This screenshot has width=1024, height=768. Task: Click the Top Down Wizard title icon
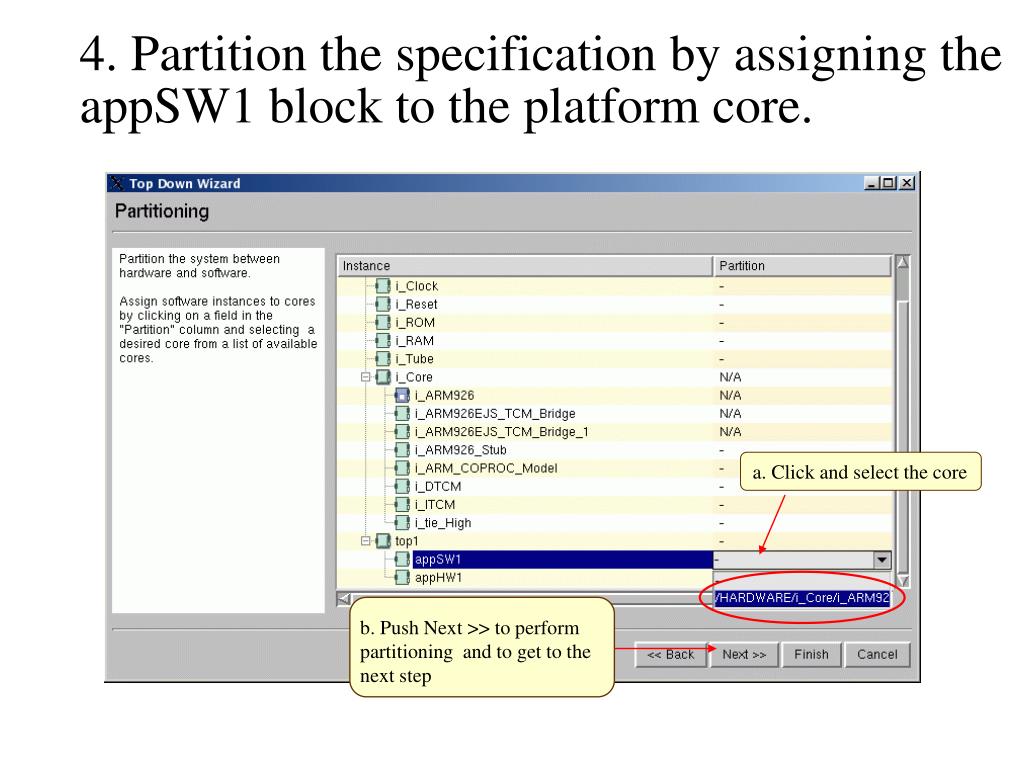(117, 184)
